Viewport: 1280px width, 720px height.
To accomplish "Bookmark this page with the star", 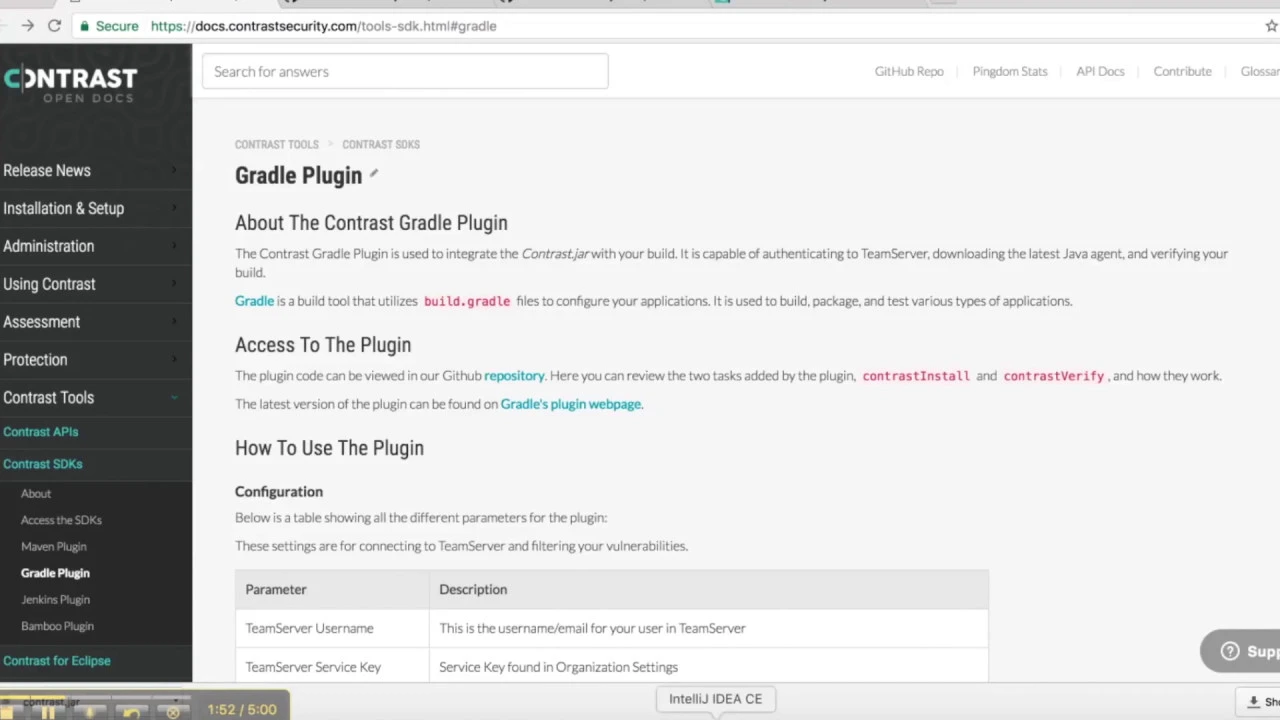I will click(x=1272, y=26).
